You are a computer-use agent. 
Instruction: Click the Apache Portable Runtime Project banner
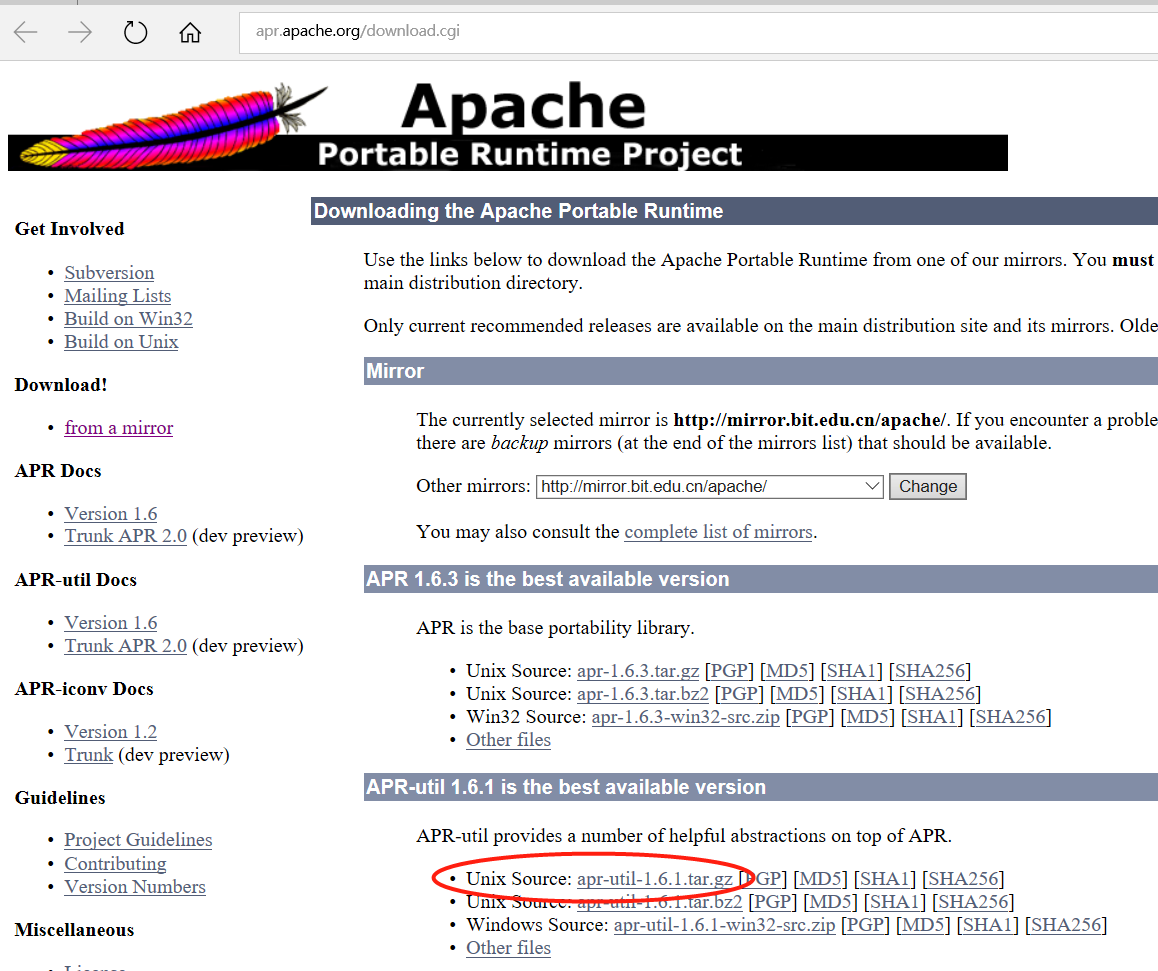tap(508, 126)
